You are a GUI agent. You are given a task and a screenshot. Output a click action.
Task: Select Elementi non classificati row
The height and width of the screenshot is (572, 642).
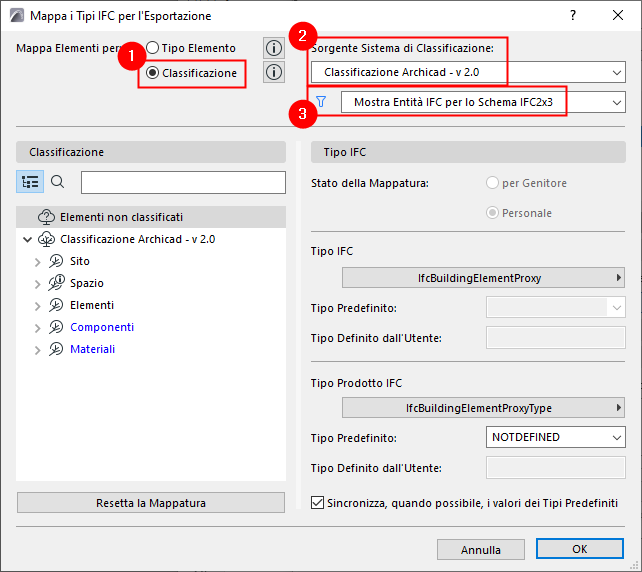click(x=151, y=217)
